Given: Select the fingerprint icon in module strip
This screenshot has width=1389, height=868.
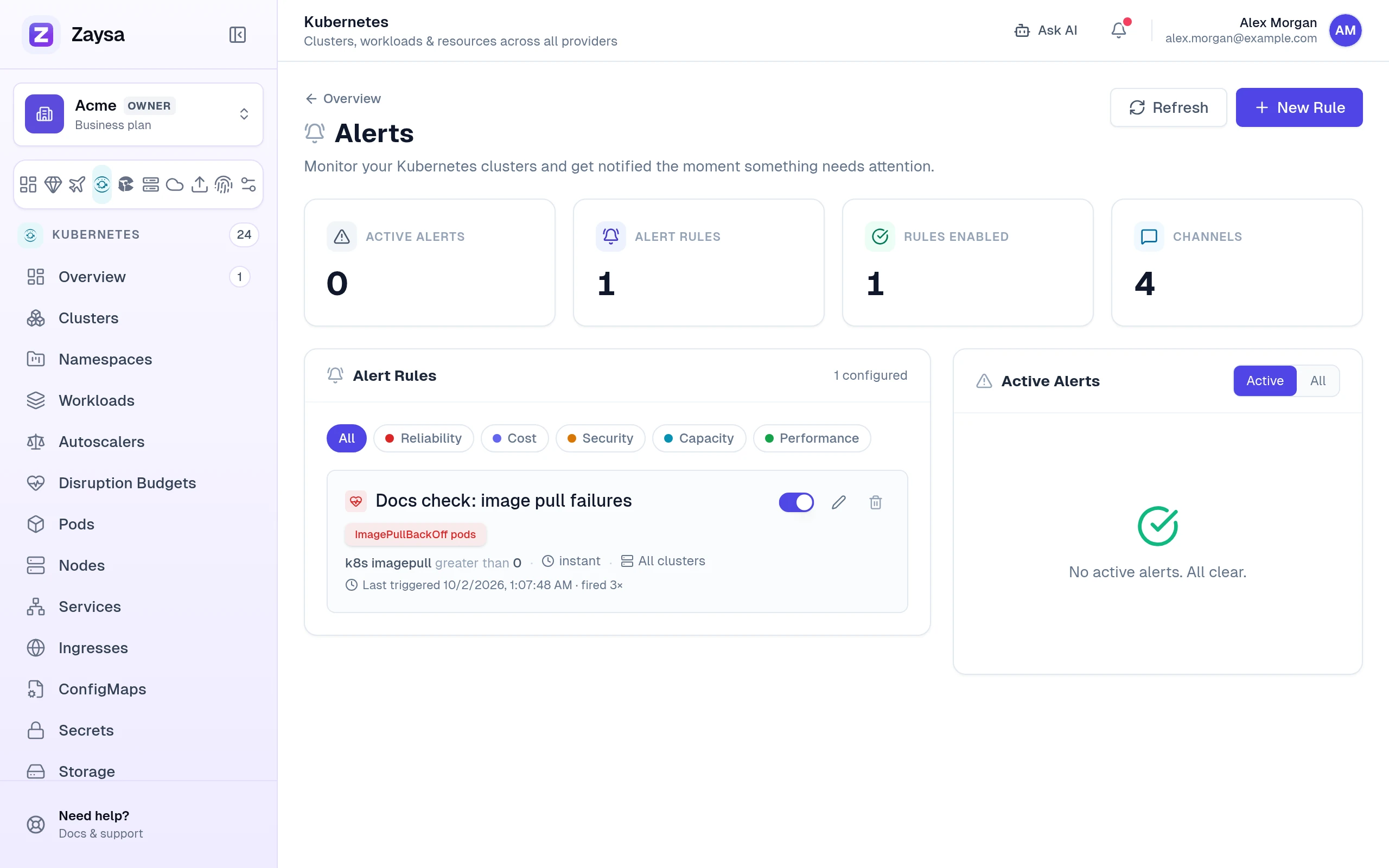Looking at the screenshot, I should pyautogui.click(x=224, y=184).
